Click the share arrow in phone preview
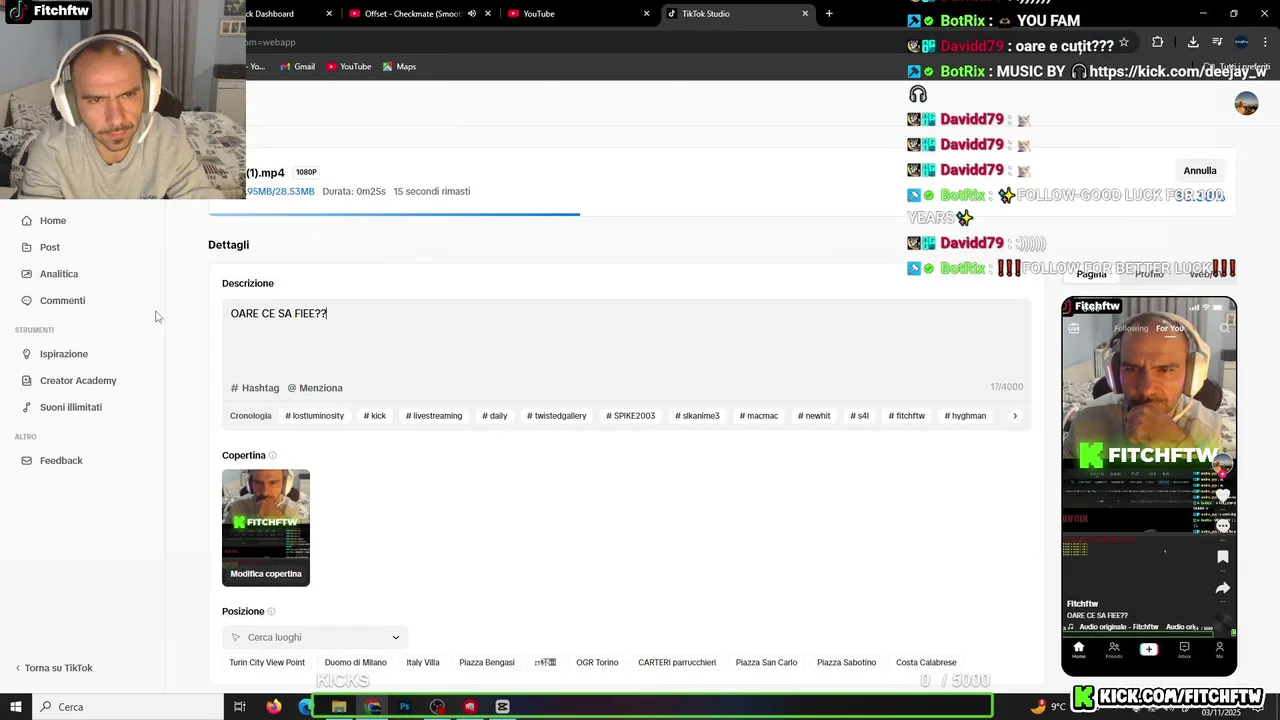The image size is (1280, 720). (1222, 589)
